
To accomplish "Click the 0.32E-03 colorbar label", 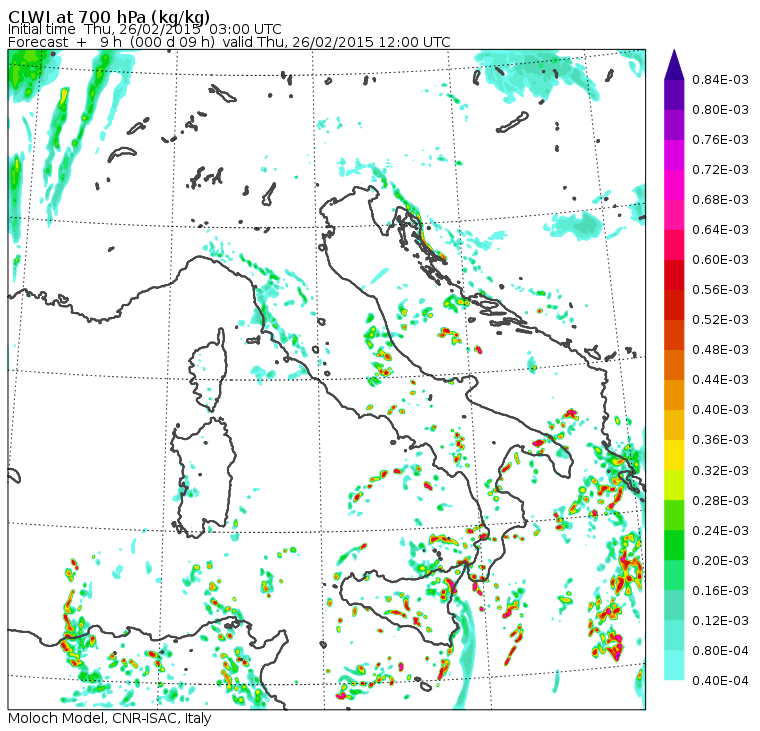I will click(720, 471).
